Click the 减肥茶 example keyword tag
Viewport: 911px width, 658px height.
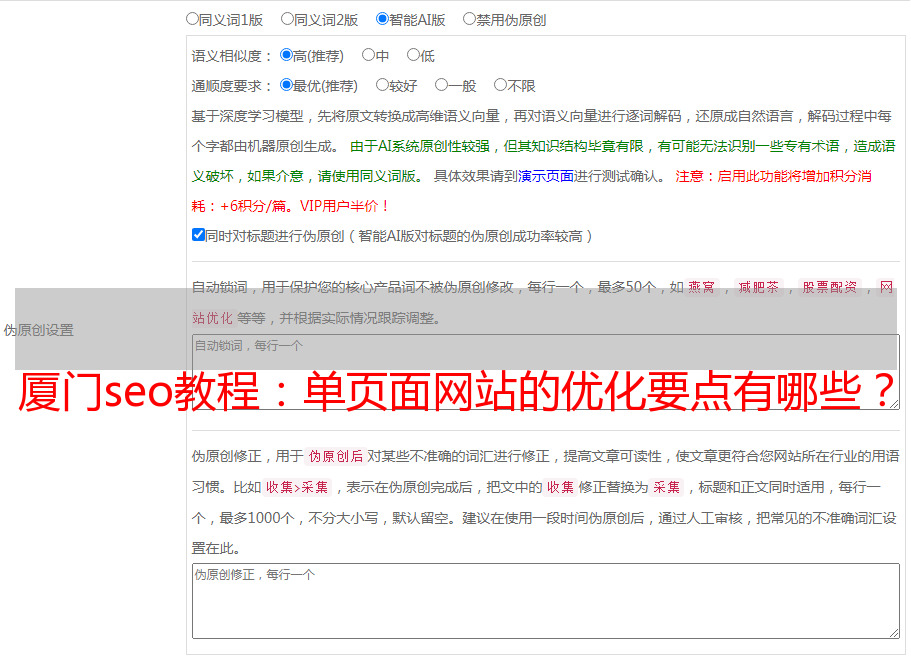tap(758, 287)
